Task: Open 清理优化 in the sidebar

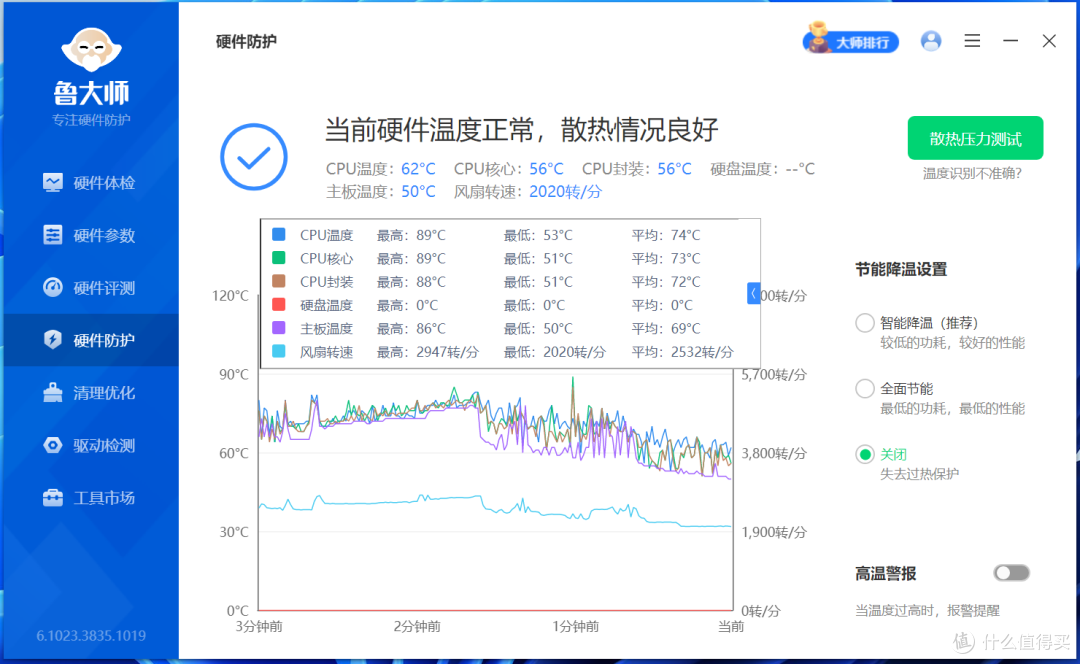Action: point(91,393)
